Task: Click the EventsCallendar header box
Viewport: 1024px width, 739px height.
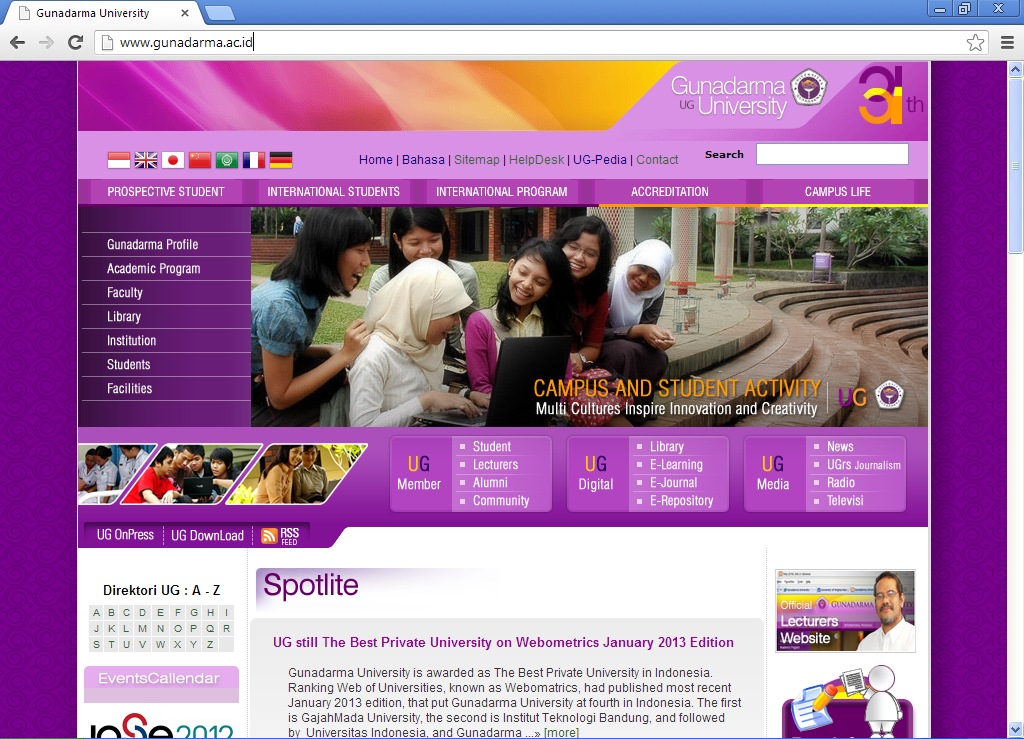Action: click(x=161, y=684)
